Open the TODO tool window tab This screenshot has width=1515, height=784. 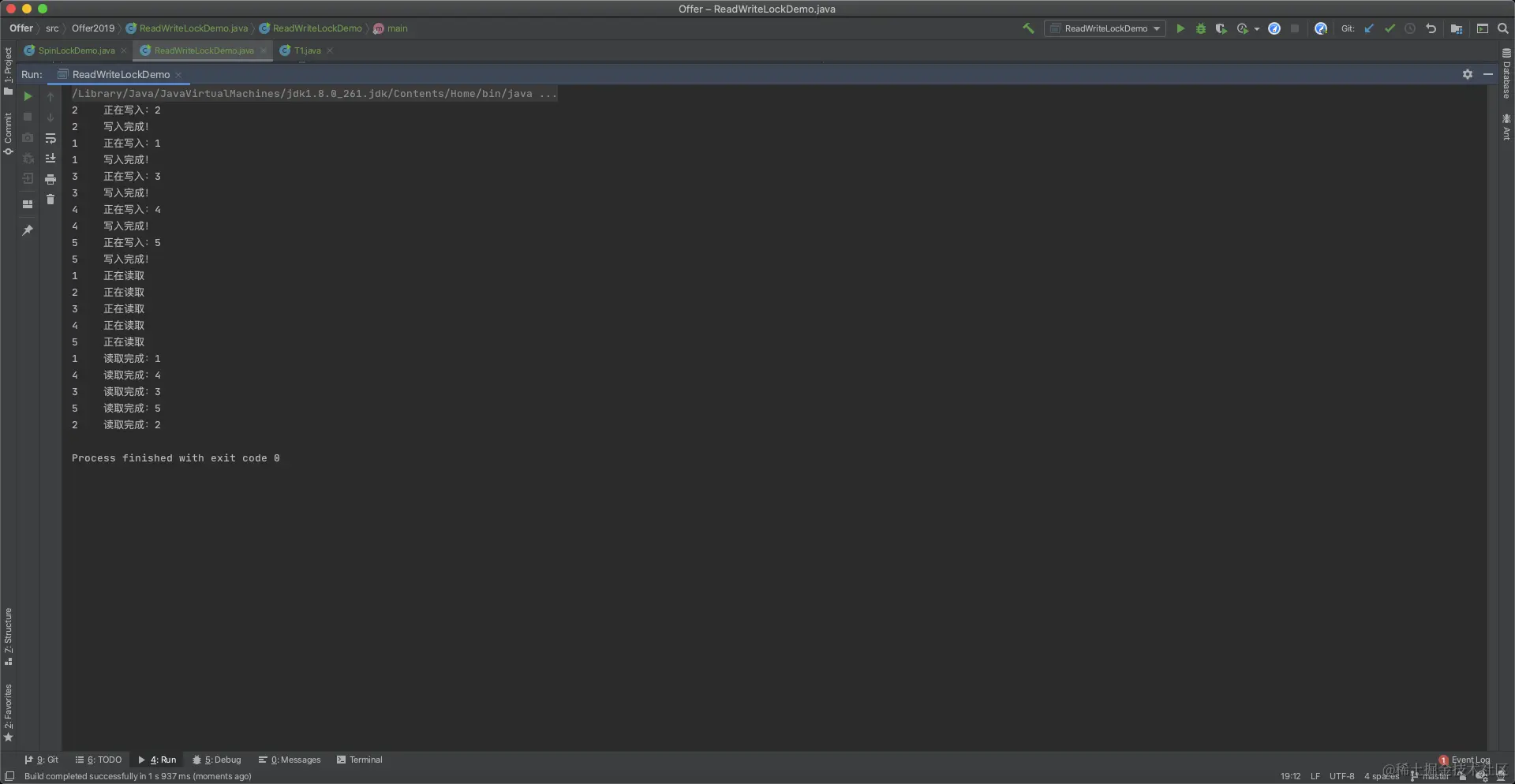click(99, 760)
